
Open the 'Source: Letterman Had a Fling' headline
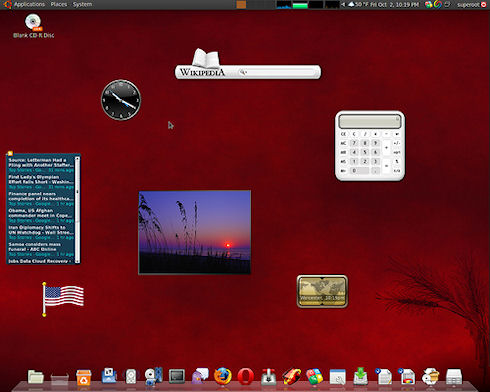point(41,162)
